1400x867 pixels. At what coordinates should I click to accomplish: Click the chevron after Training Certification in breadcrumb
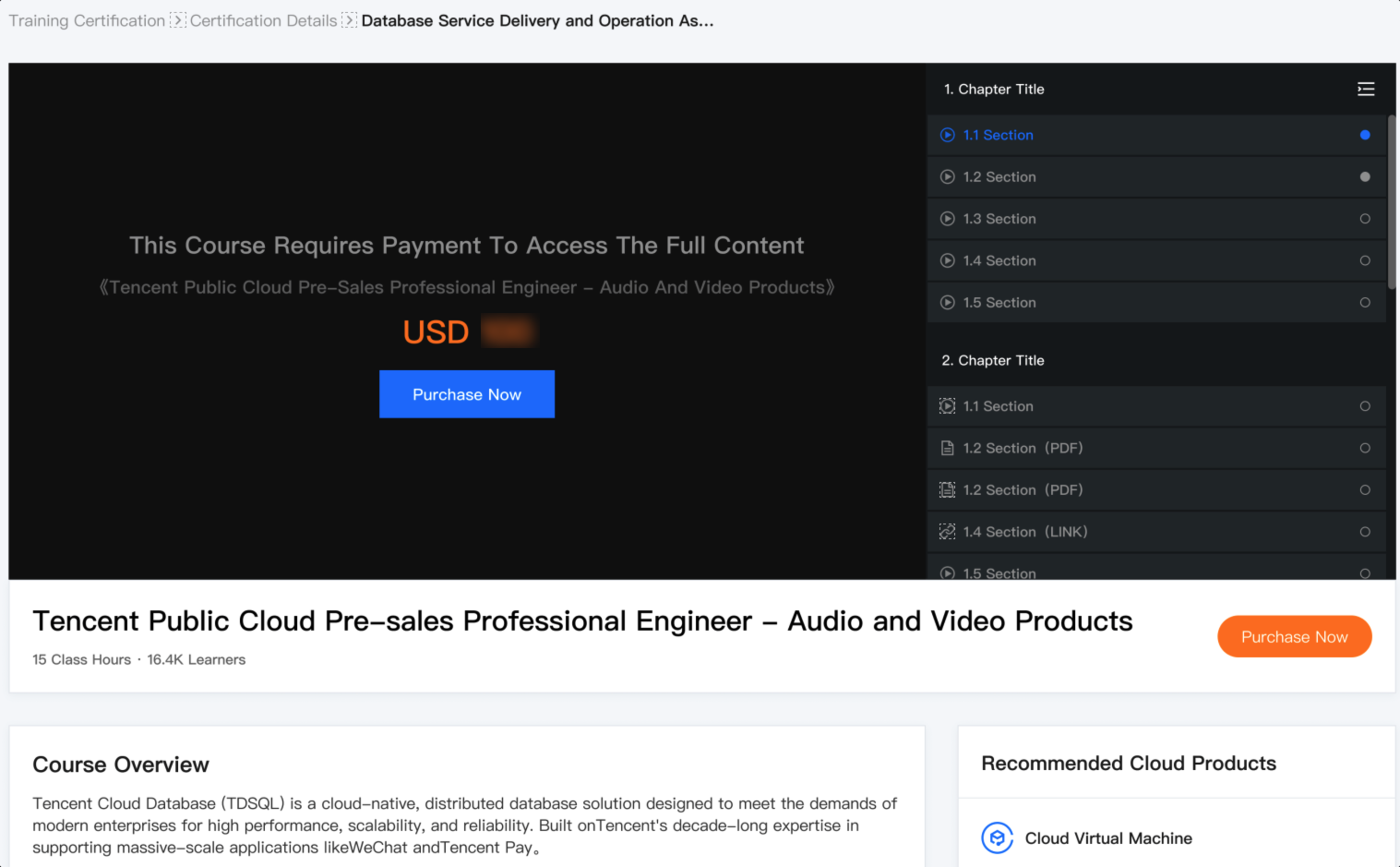point(178,20)
